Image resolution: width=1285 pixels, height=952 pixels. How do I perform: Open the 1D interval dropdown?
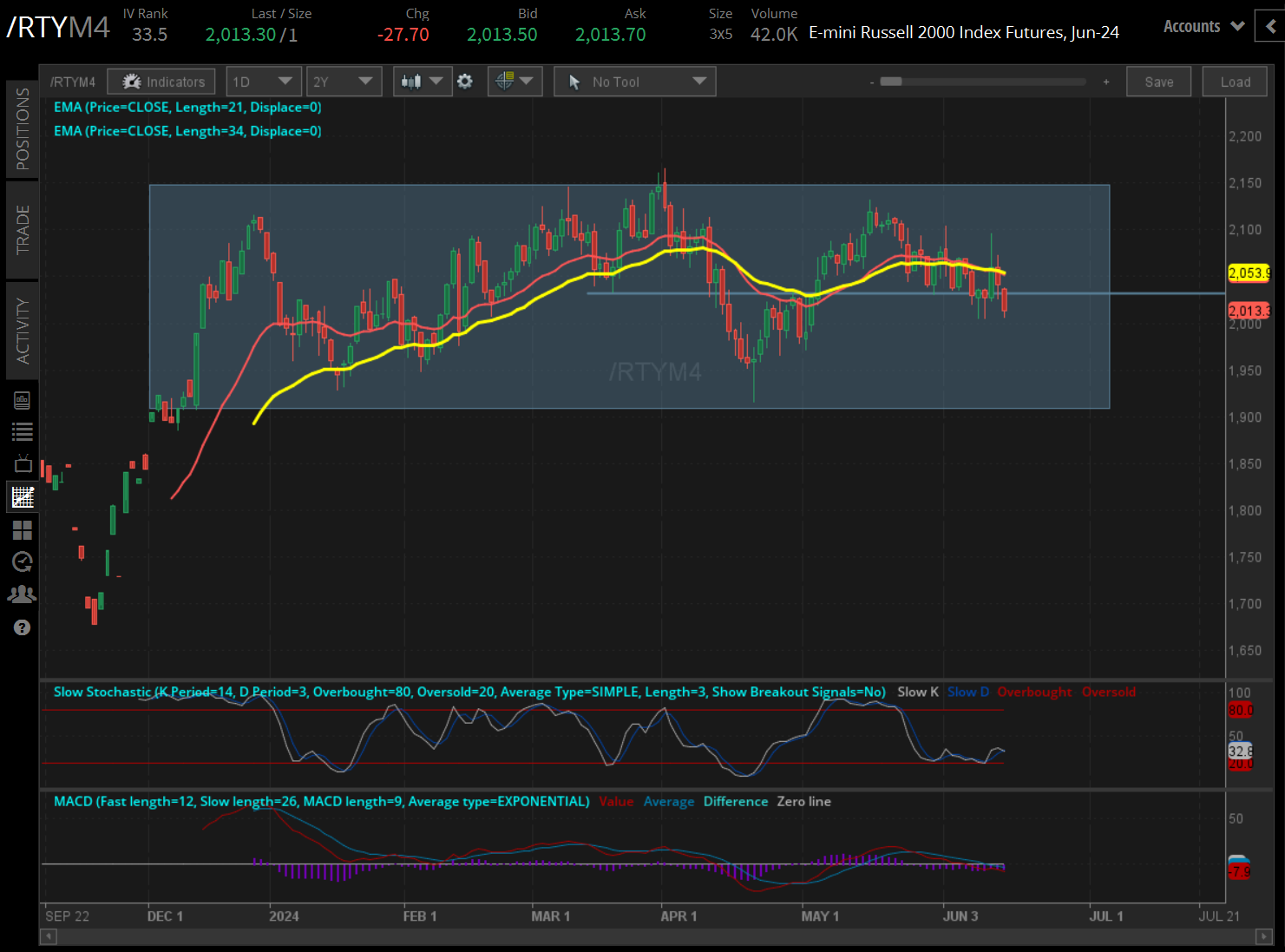pos(264,82)
